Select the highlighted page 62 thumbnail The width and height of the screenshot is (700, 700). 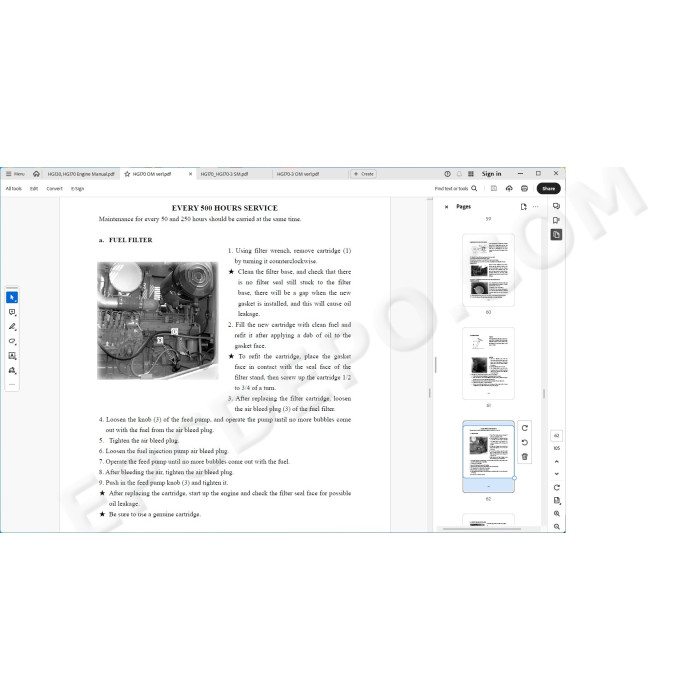click(x=488, y=456)
